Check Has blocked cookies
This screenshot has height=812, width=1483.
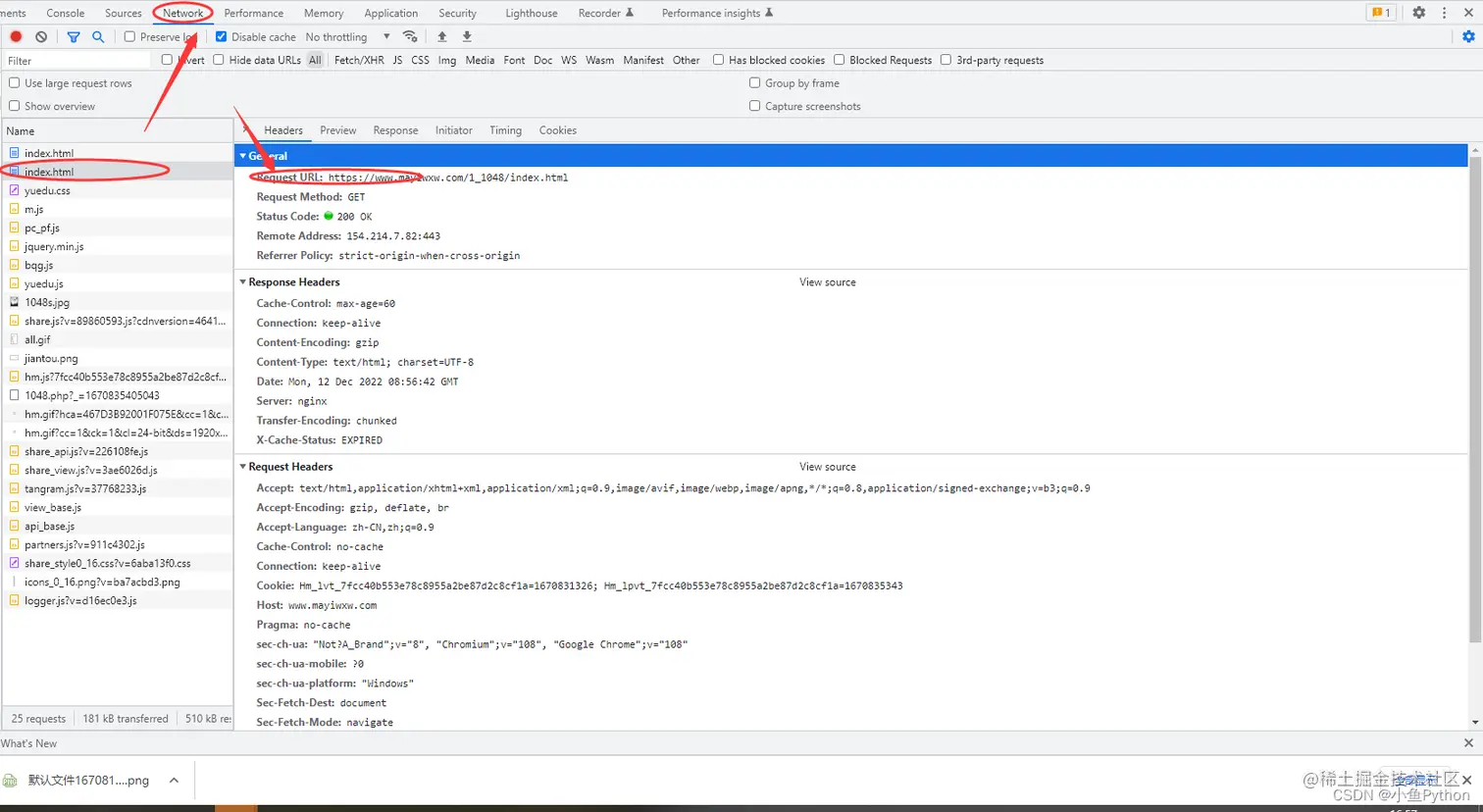pos(718,60)
